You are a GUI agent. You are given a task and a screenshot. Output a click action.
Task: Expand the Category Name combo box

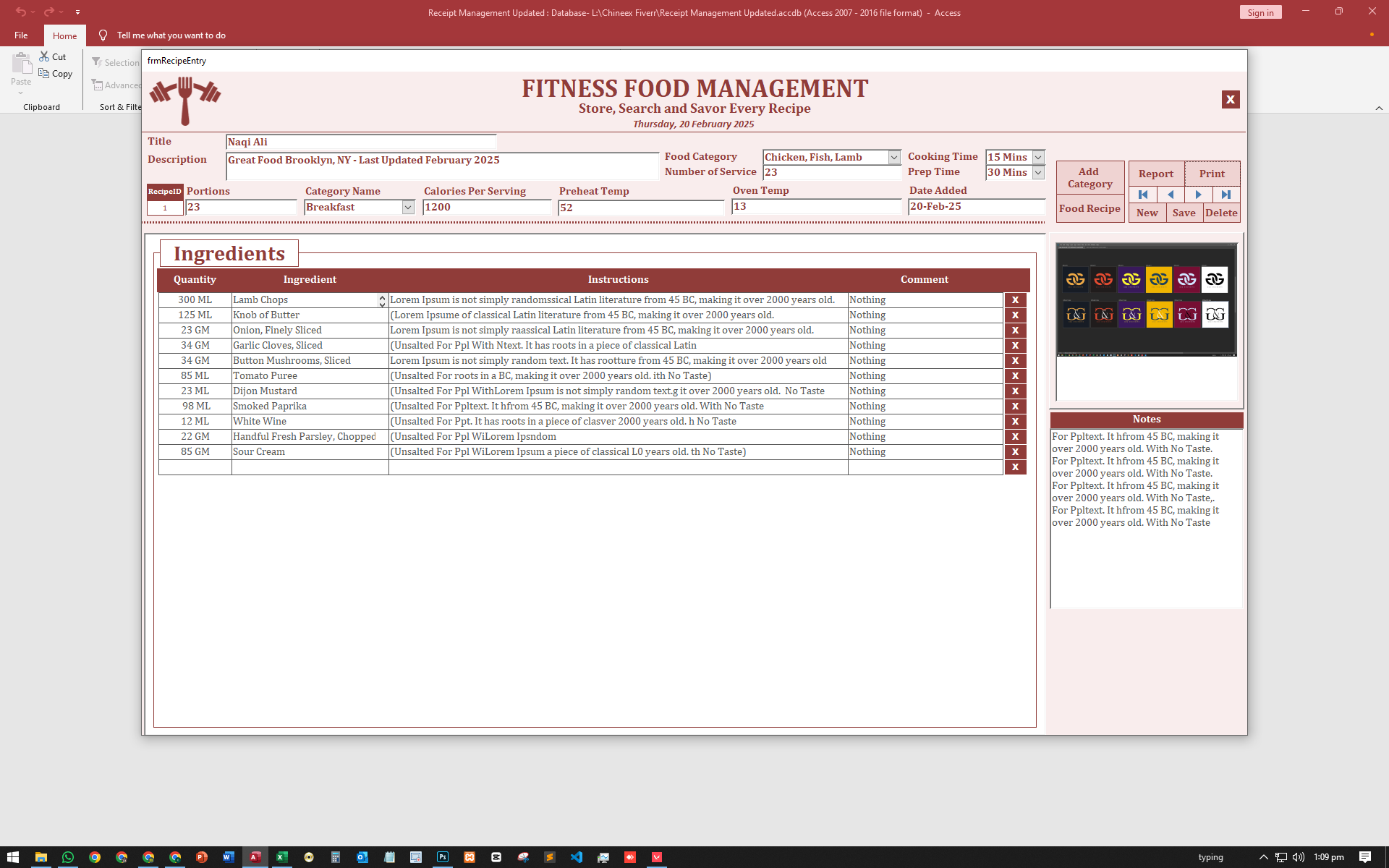coord(408,208)
